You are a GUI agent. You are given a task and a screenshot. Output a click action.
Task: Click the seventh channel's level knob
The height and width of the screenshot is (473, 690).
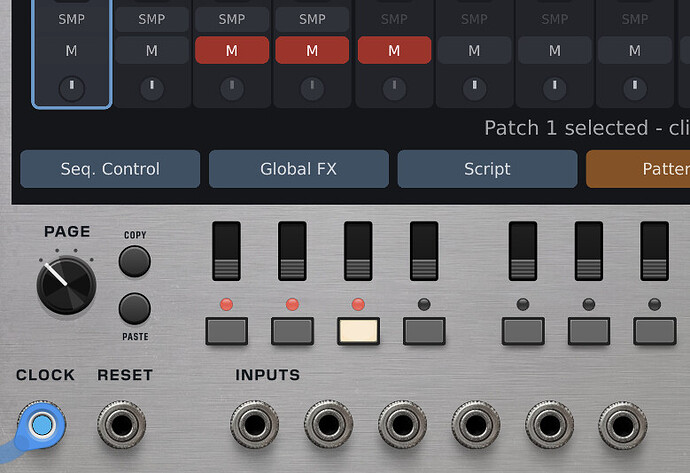click(555, 88)
